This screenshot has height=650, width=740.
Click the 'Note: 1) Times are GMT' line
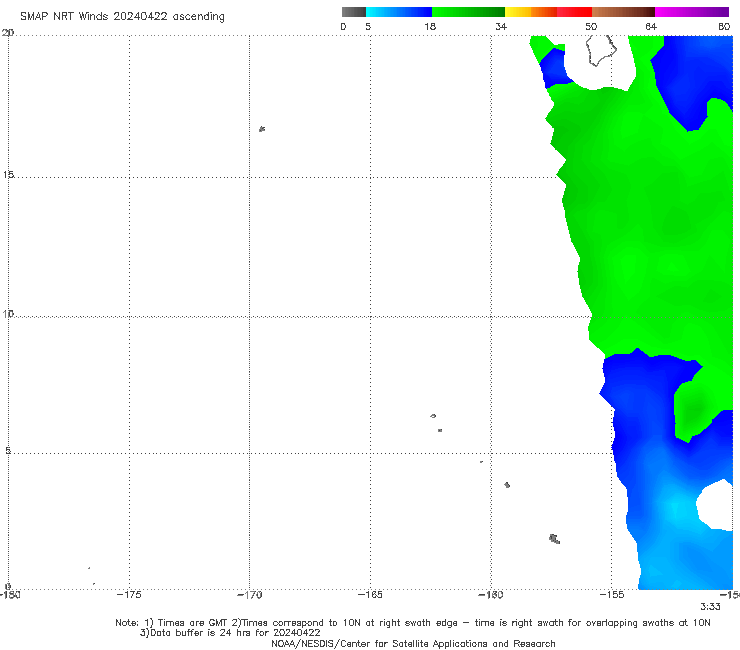tap(413, 623)
